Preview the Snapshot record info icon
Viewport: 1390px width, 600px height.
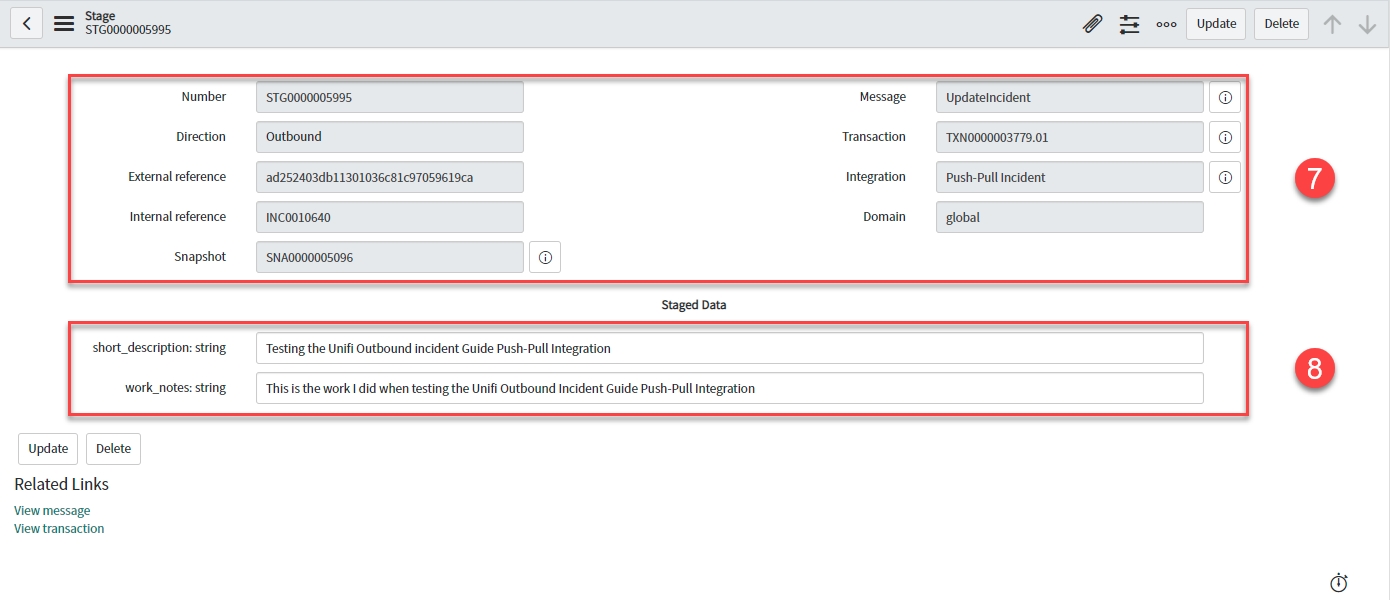click(545, 257)
